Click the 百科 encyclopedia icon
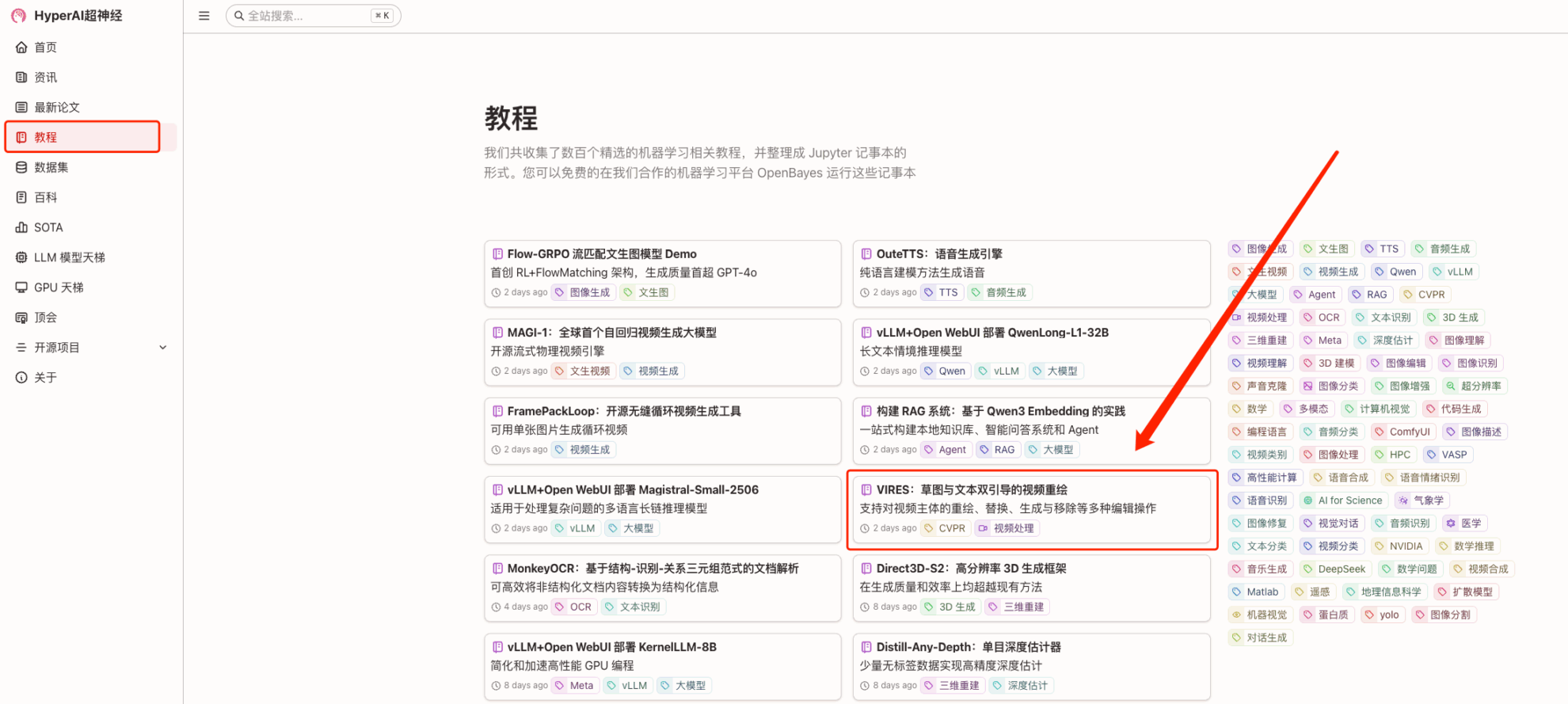The image size is (1568, 704). point(21,197)
